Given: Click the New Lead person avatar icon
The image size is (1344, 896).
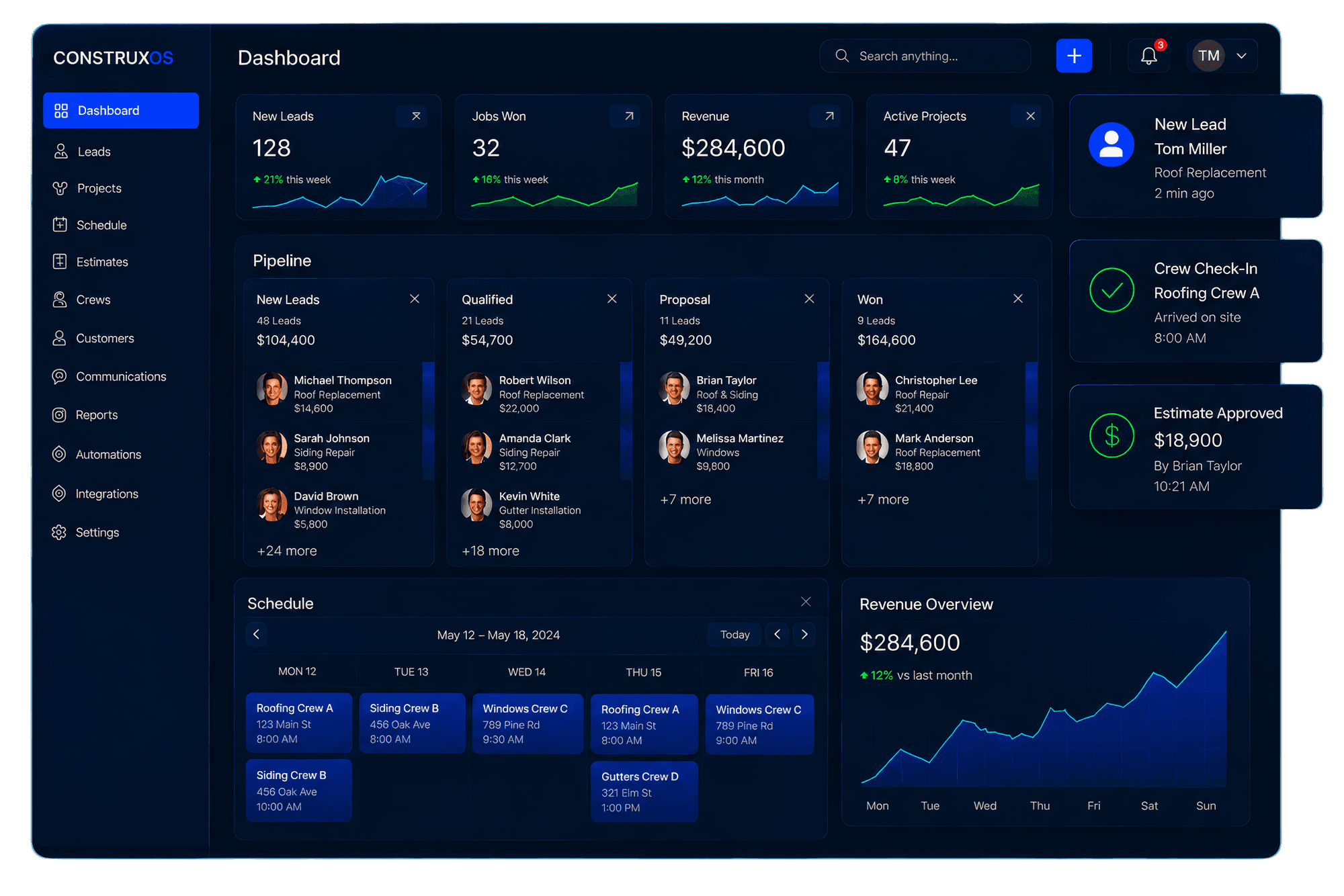Looking at the screenshot, I should [x=1111, y=144].
